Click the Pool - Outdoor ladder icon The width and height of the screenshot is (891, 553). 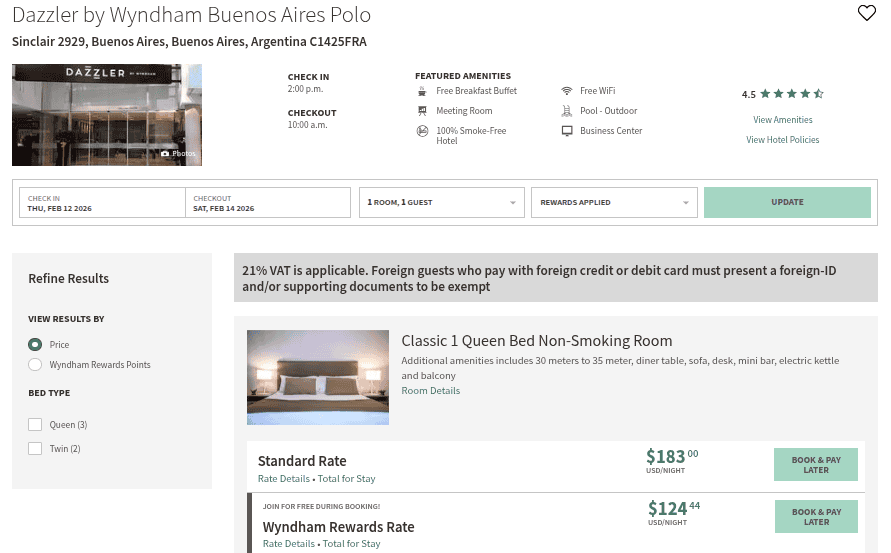(567, 111)
